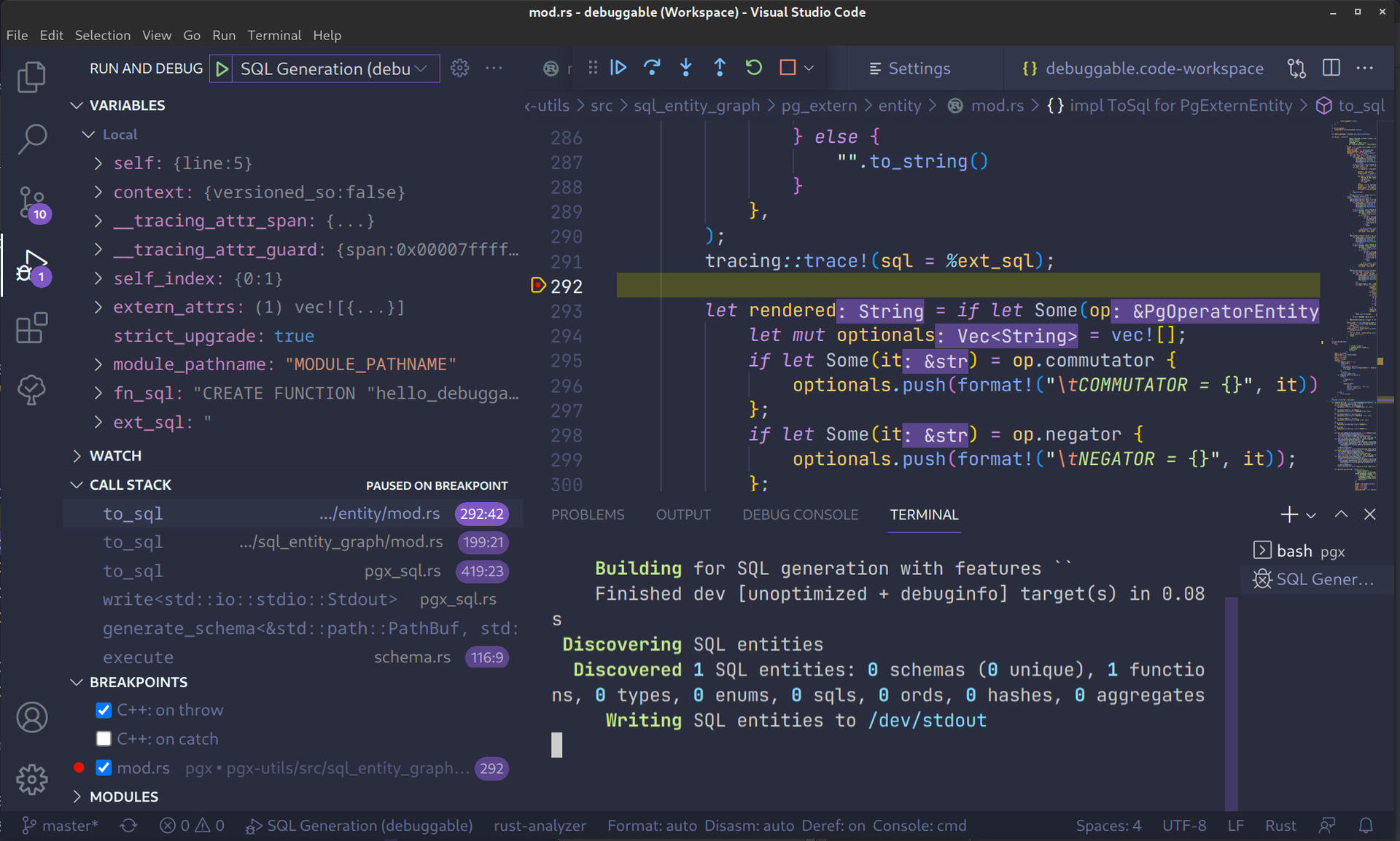Expand the extern_attrs variable
Image resolution: width=1400 pixels, height=841 pixels.
tap(98, 307)
